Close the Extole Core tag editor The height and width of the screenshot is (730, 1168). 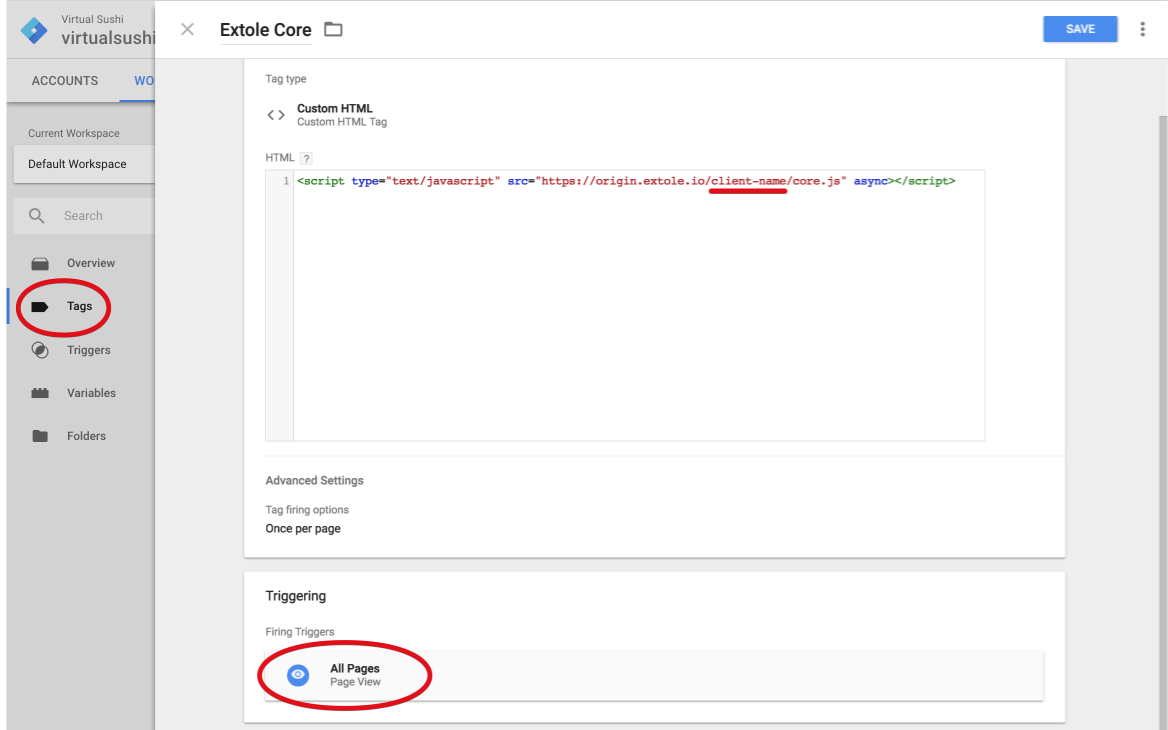(187, 29)
